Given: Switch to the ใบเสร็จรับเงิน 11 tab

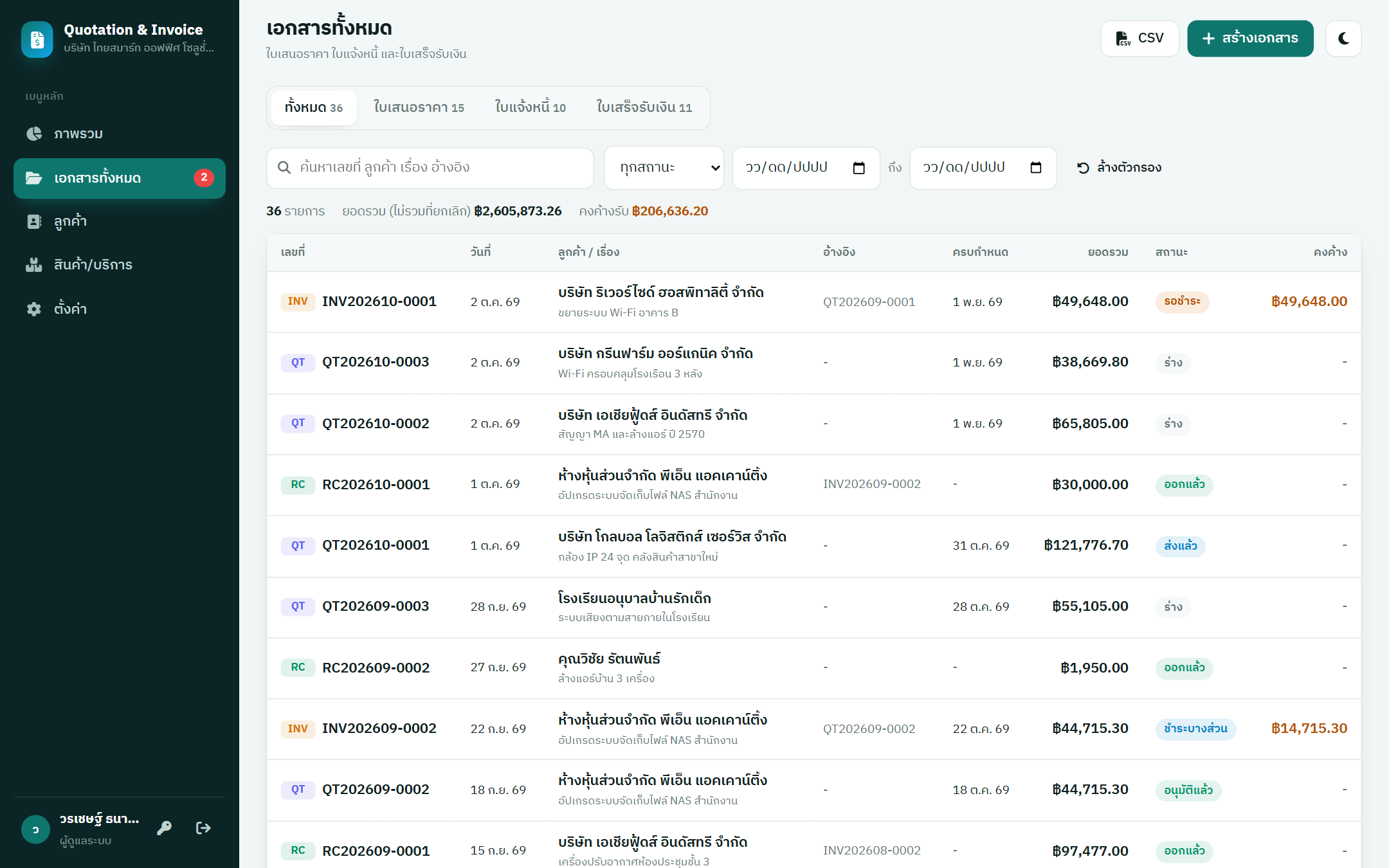Looking at the screenshot, I should click(644, 107).
